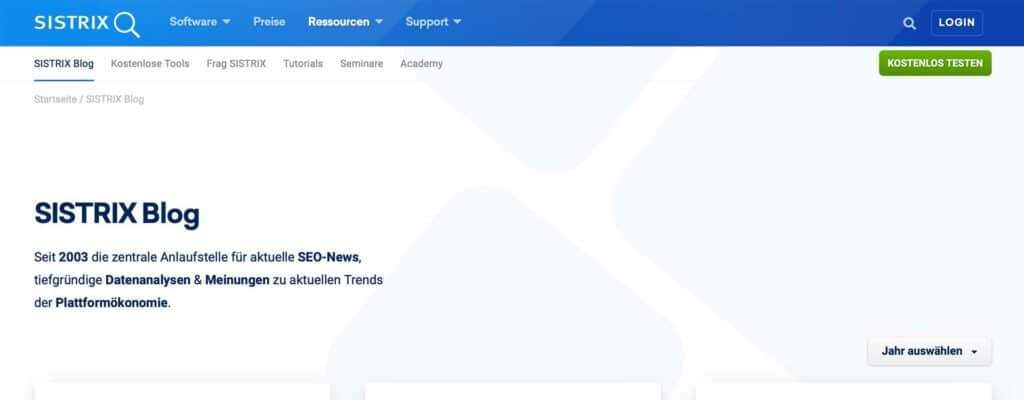Expand the Software dropdown menu
The image size is (1024, 400).
[x=200, y=22]
